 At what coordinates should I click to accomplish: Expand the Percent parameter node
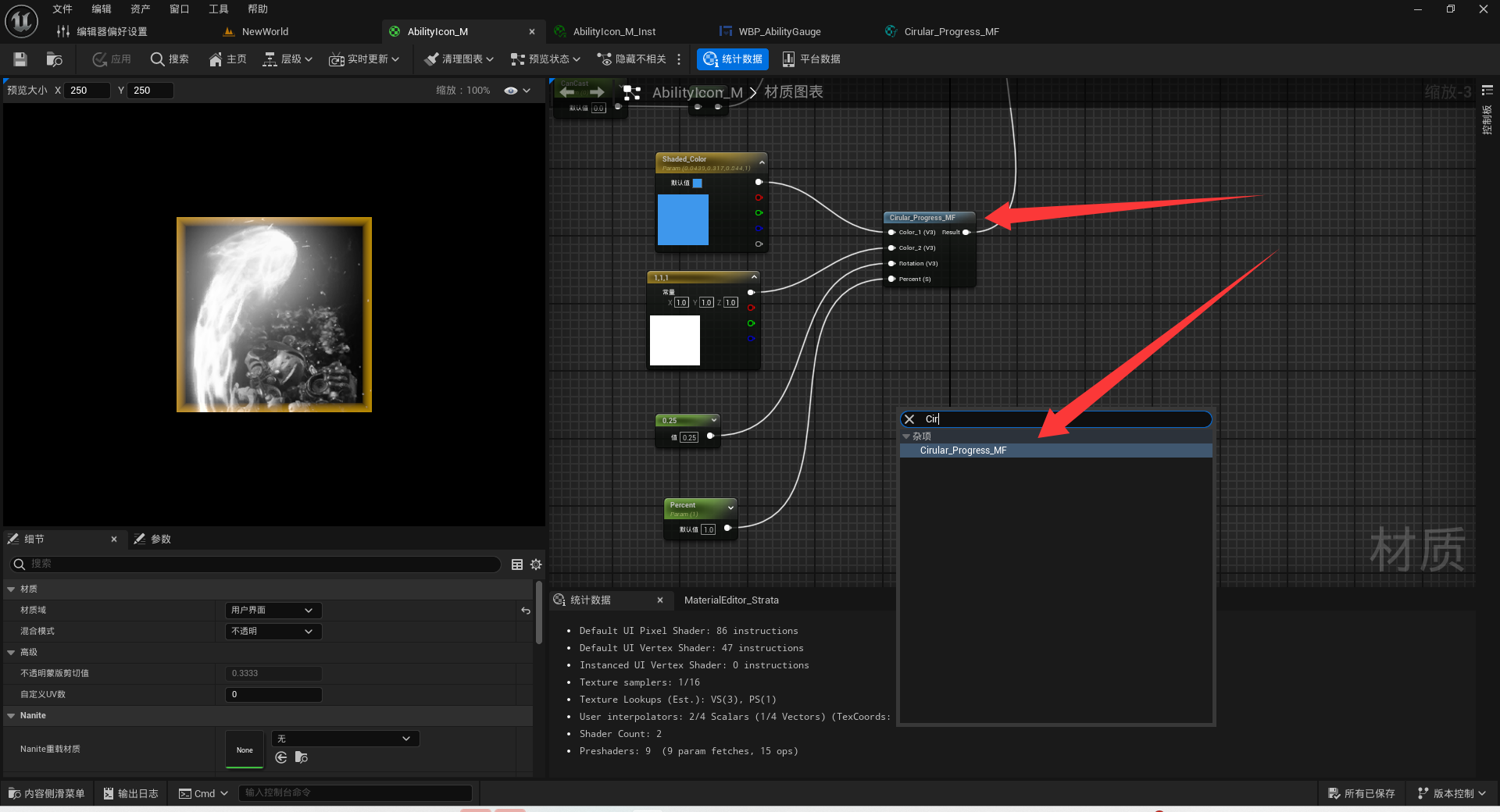click(x=730, y=507)
